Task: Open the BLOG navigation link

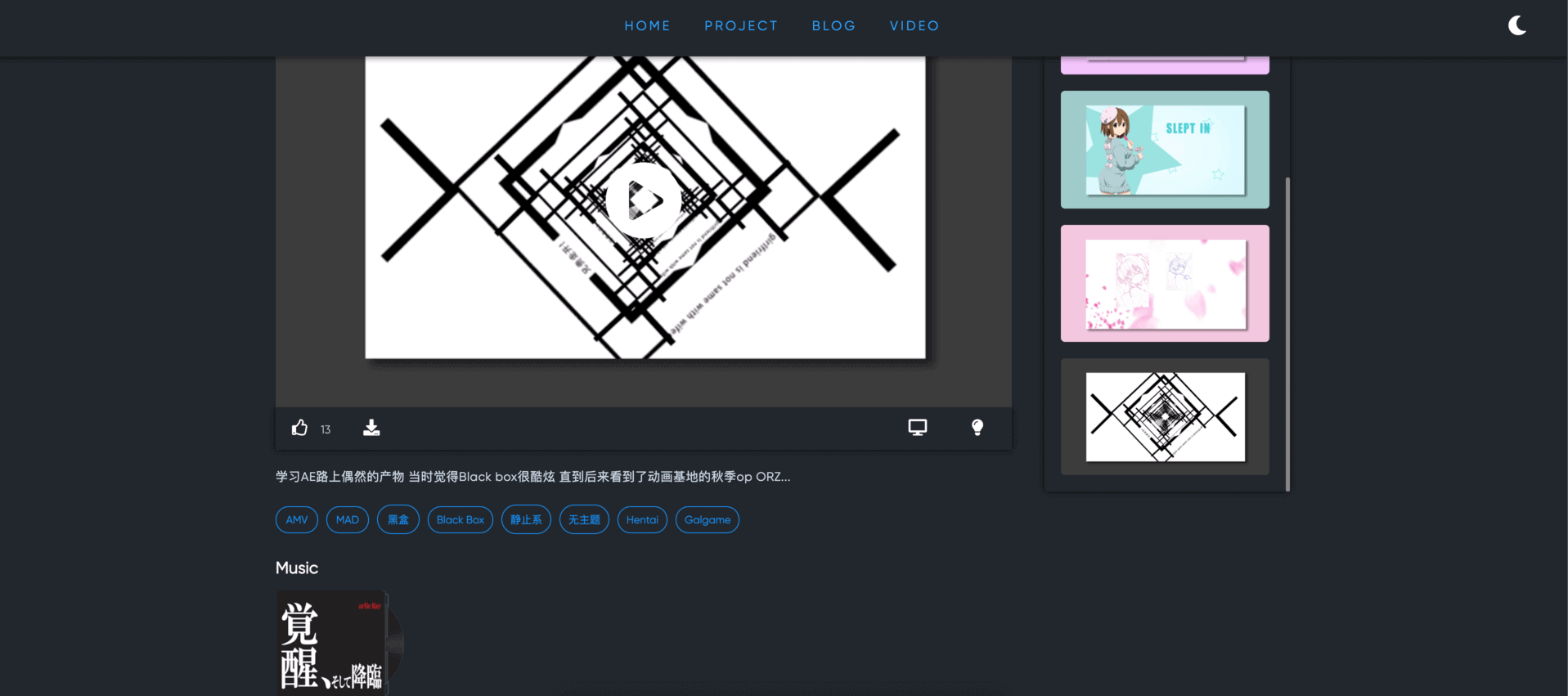Action: [833, 26]
